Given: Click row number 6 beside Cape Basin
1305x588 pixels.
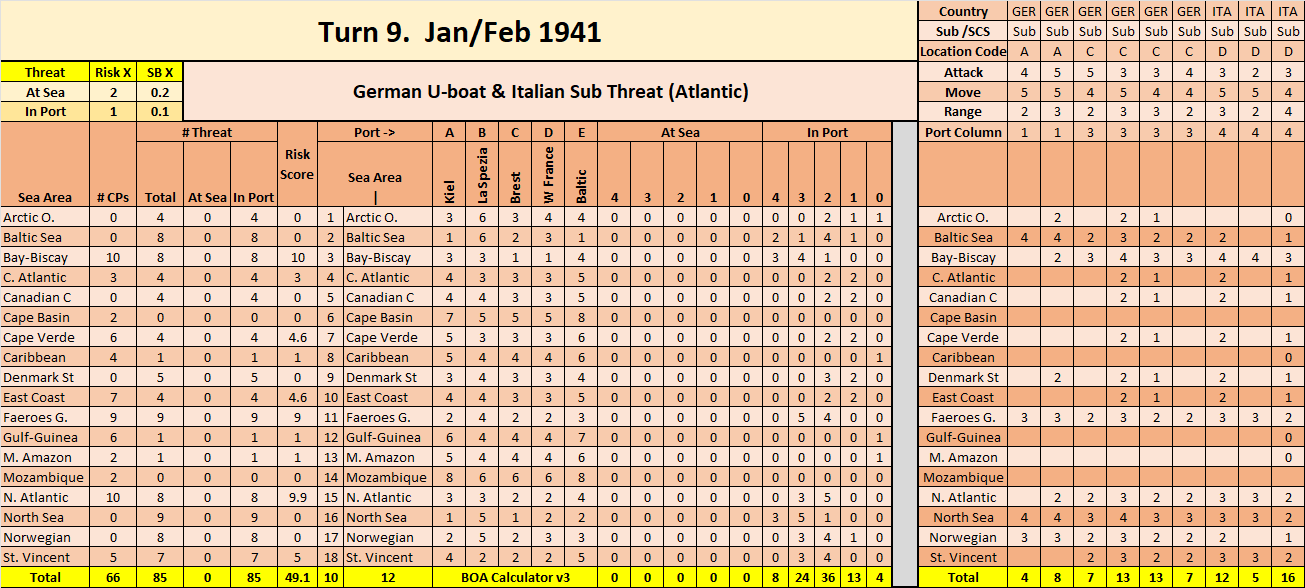Looking at the screenshot, I should coord(330,317).
